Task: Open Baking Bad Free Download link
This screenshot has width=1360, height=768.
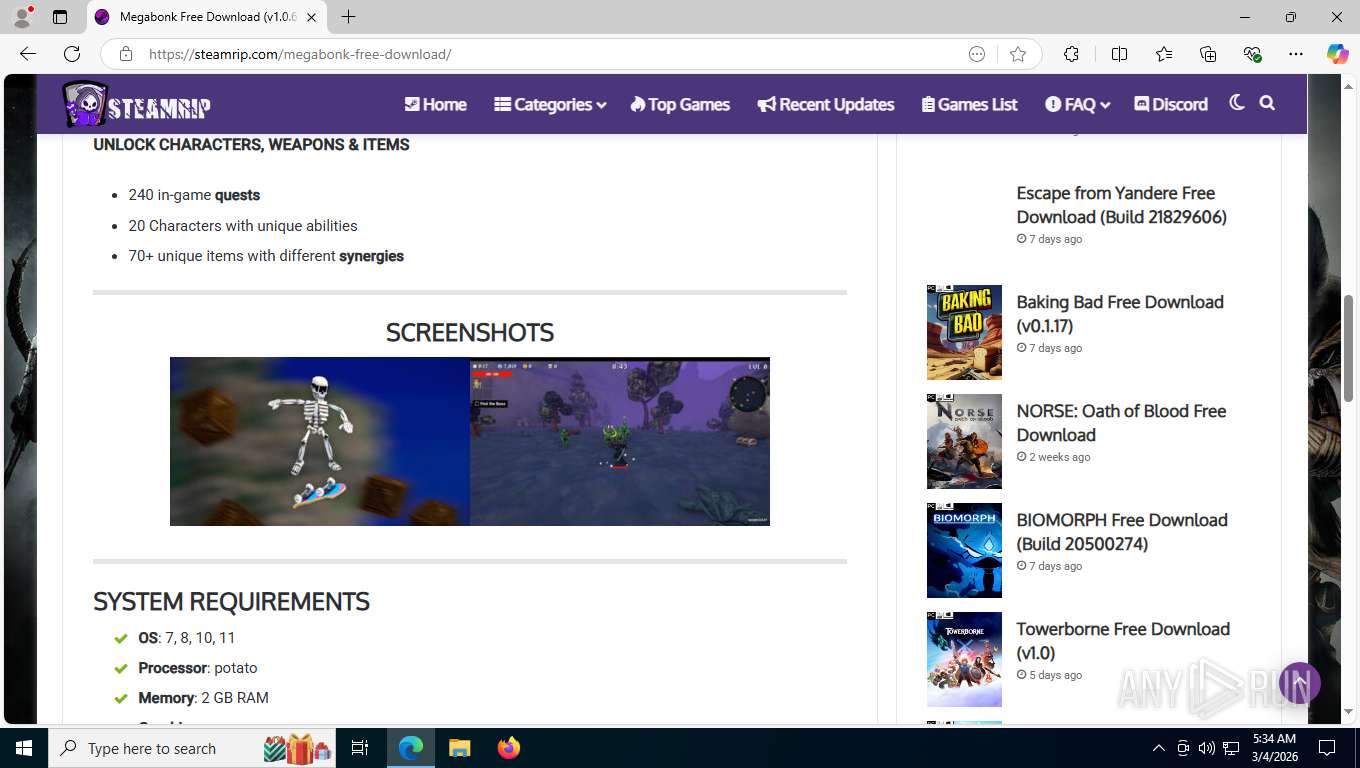Action: point(1120,314)
